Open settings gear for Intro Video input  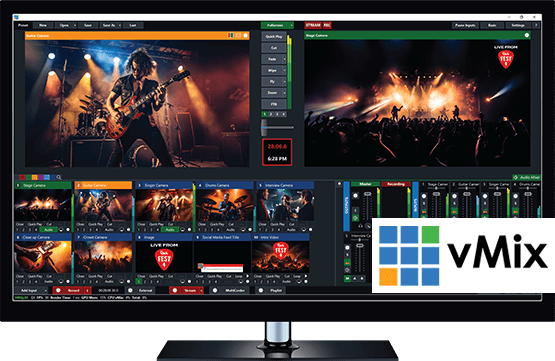[305, 282]
